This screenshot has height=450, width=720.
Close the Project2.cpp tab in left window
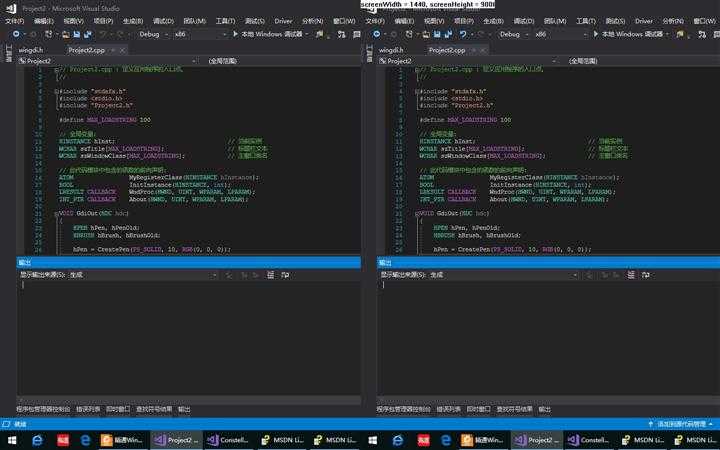coord(122,50)
